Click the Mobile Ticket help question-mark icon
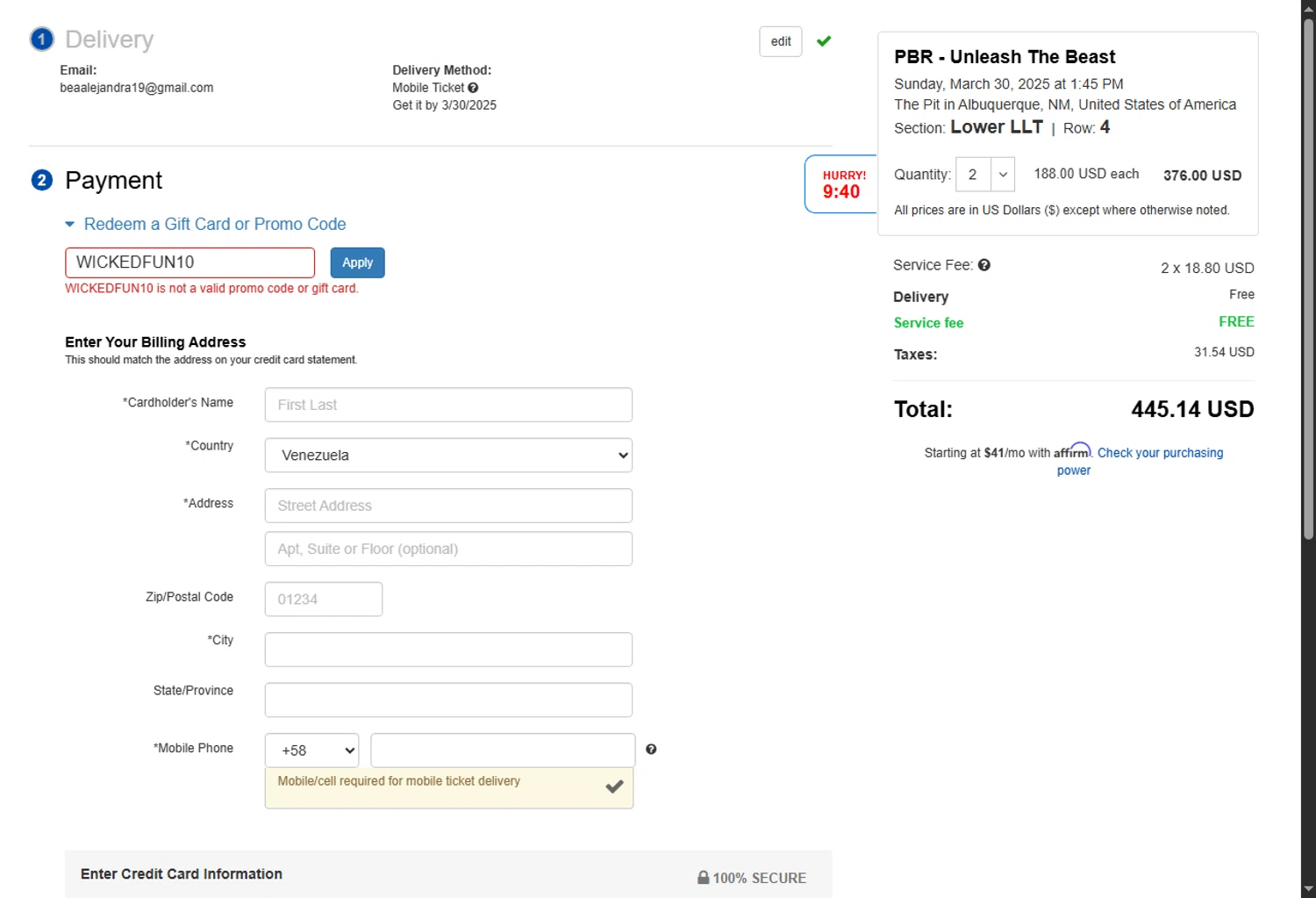Image resolution: width=1316 pixels, height=898 pixels. [473, 88]
